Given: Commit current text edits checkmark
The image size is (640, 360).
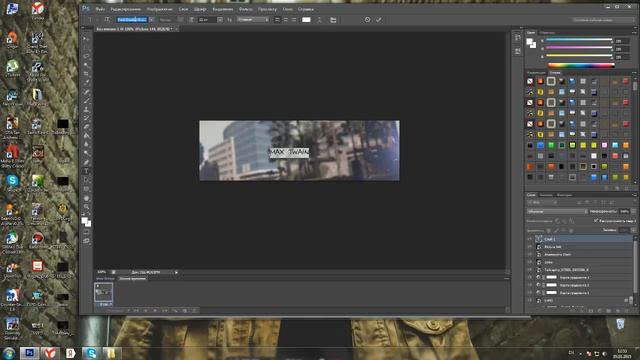Looking at the screenshot, I should (379, 20).
